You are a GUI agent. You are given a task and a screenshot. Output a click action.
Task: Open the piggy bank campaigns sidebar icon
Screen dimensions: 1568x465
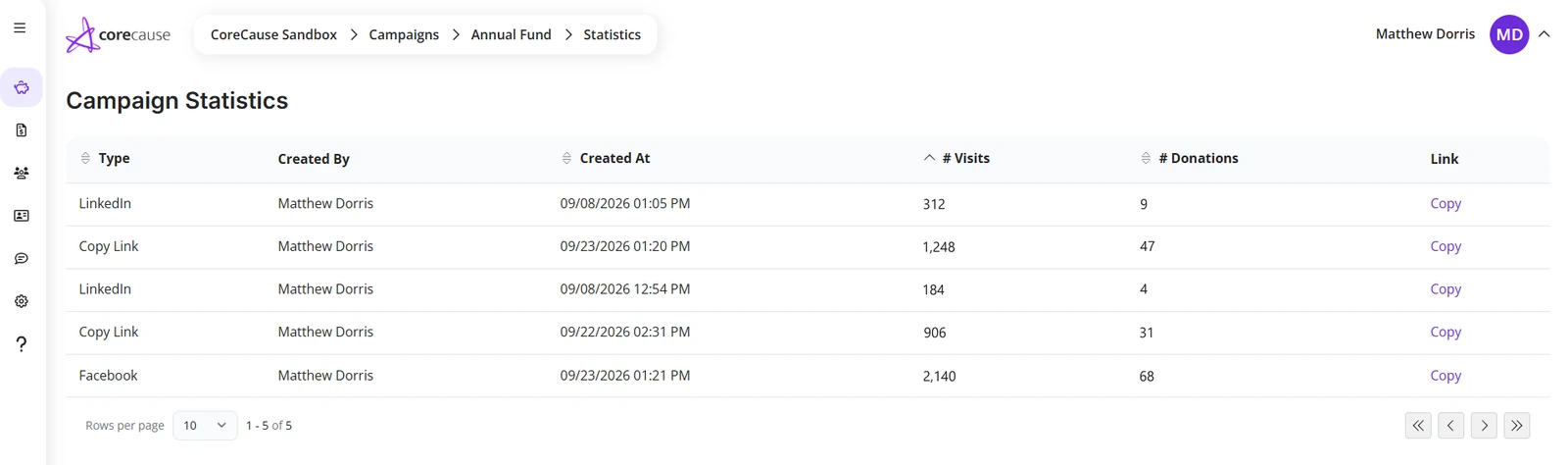click(x=22, y=87)
